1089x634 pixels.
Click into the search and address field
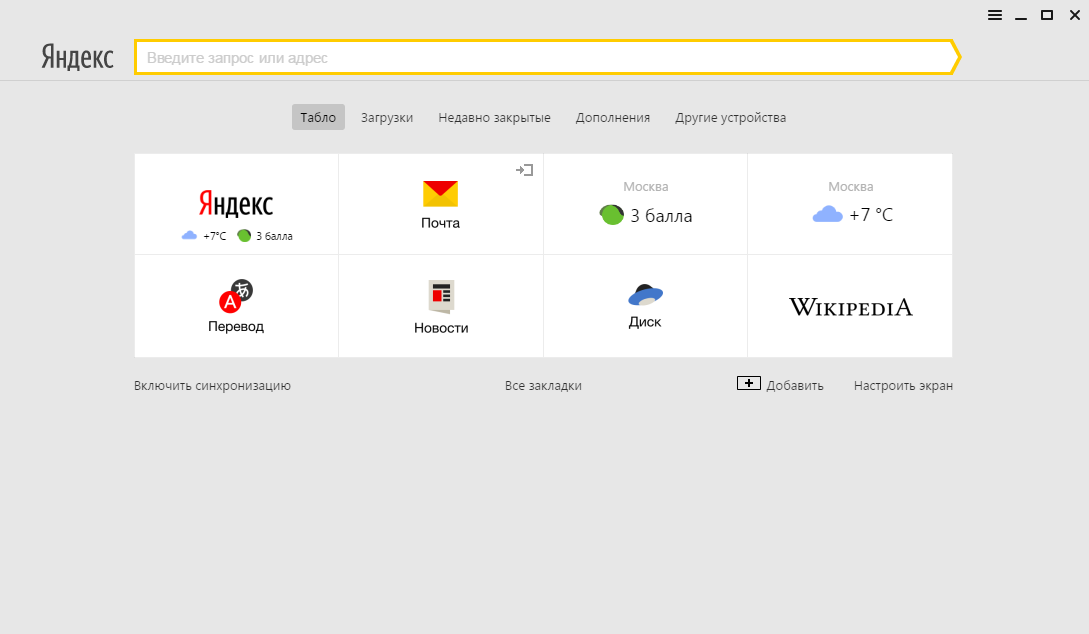click(x=540, y=58)
